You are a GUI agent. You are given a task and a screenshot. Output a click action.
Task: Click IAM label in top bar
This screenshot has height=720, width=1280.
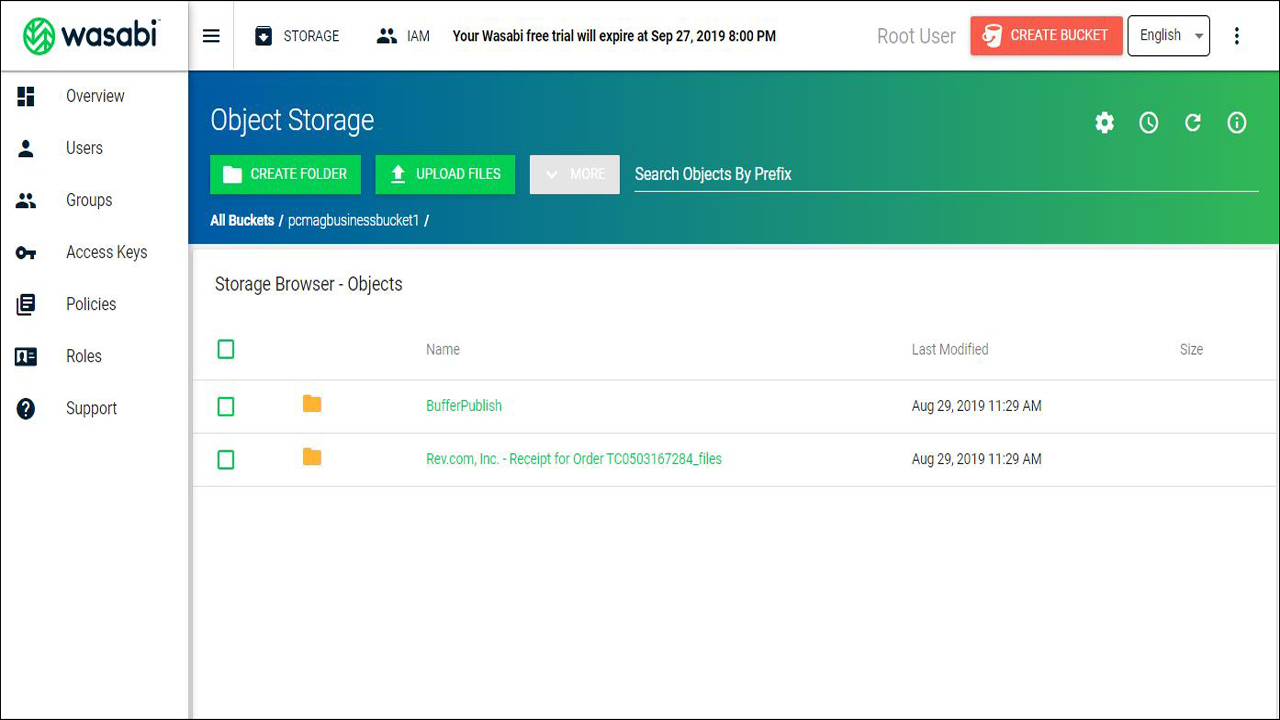[x=418, y=36]
